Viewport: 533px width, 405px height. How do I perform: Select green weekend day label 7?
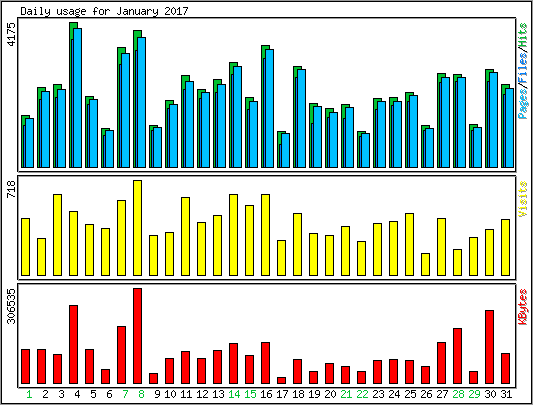(x=125, y=394)
